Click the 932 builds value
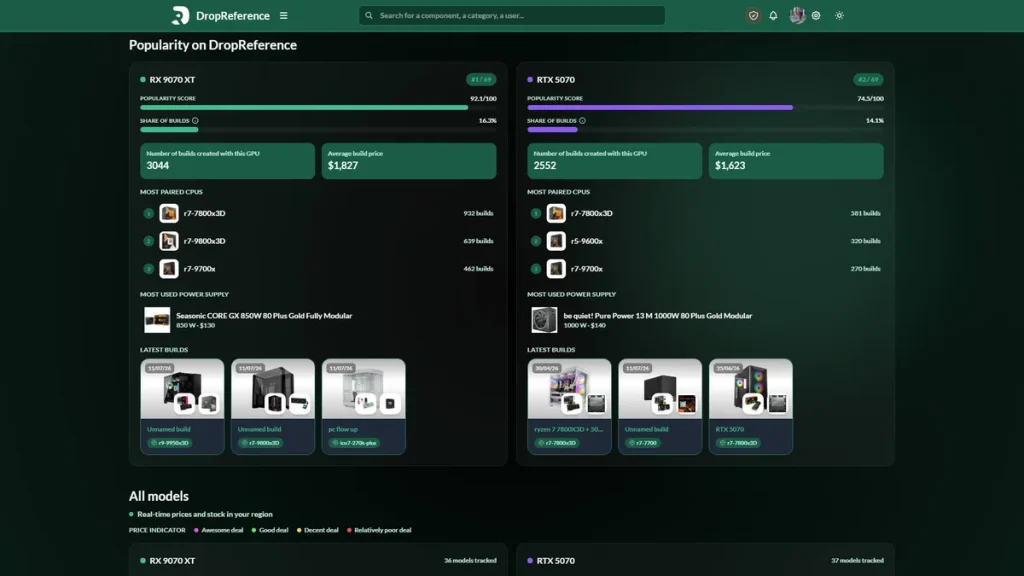Viewport: 1024px width, 576px height. 478,214
